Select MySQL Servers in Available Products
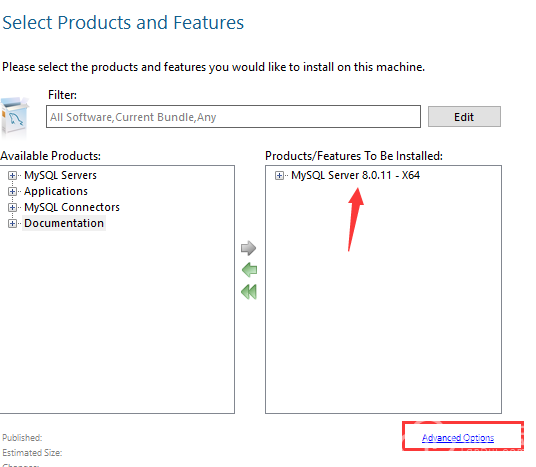This screenshot has width=536, height=467. (x=60, y=175)
